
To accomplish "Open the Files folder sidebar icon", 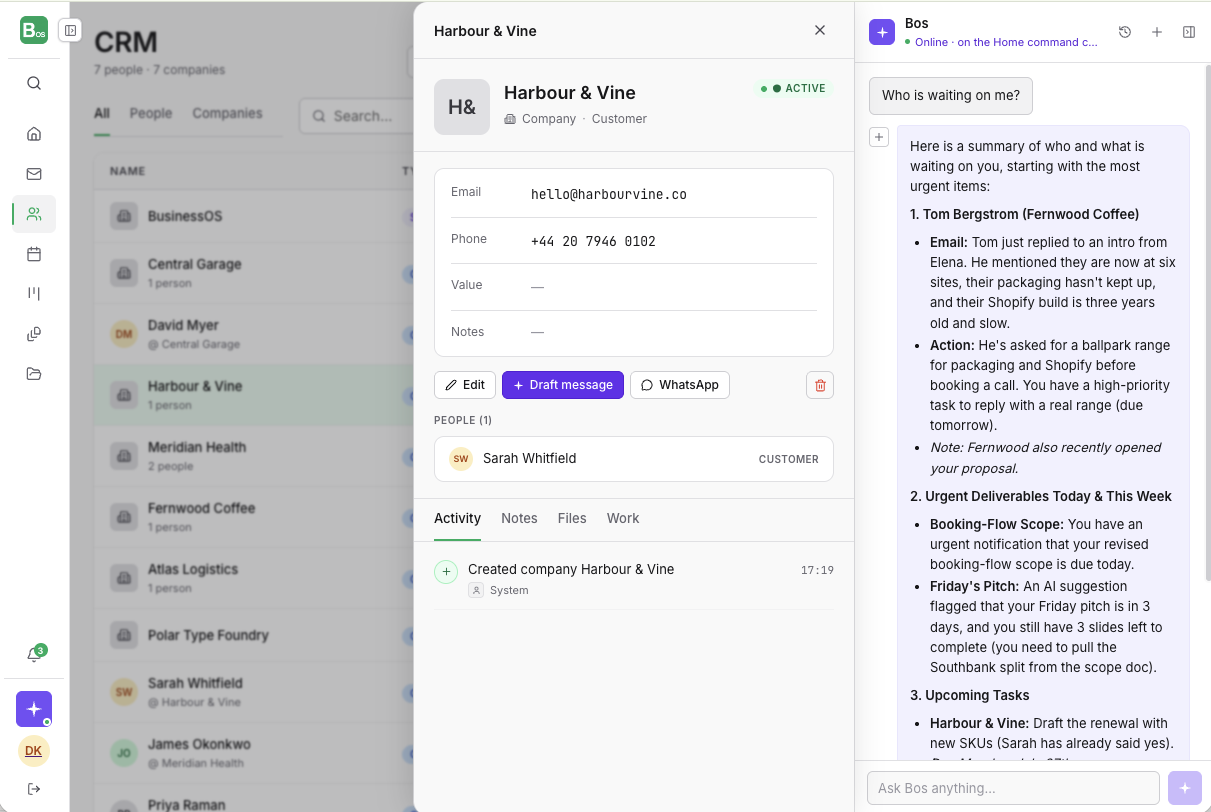I will [34, 374].
